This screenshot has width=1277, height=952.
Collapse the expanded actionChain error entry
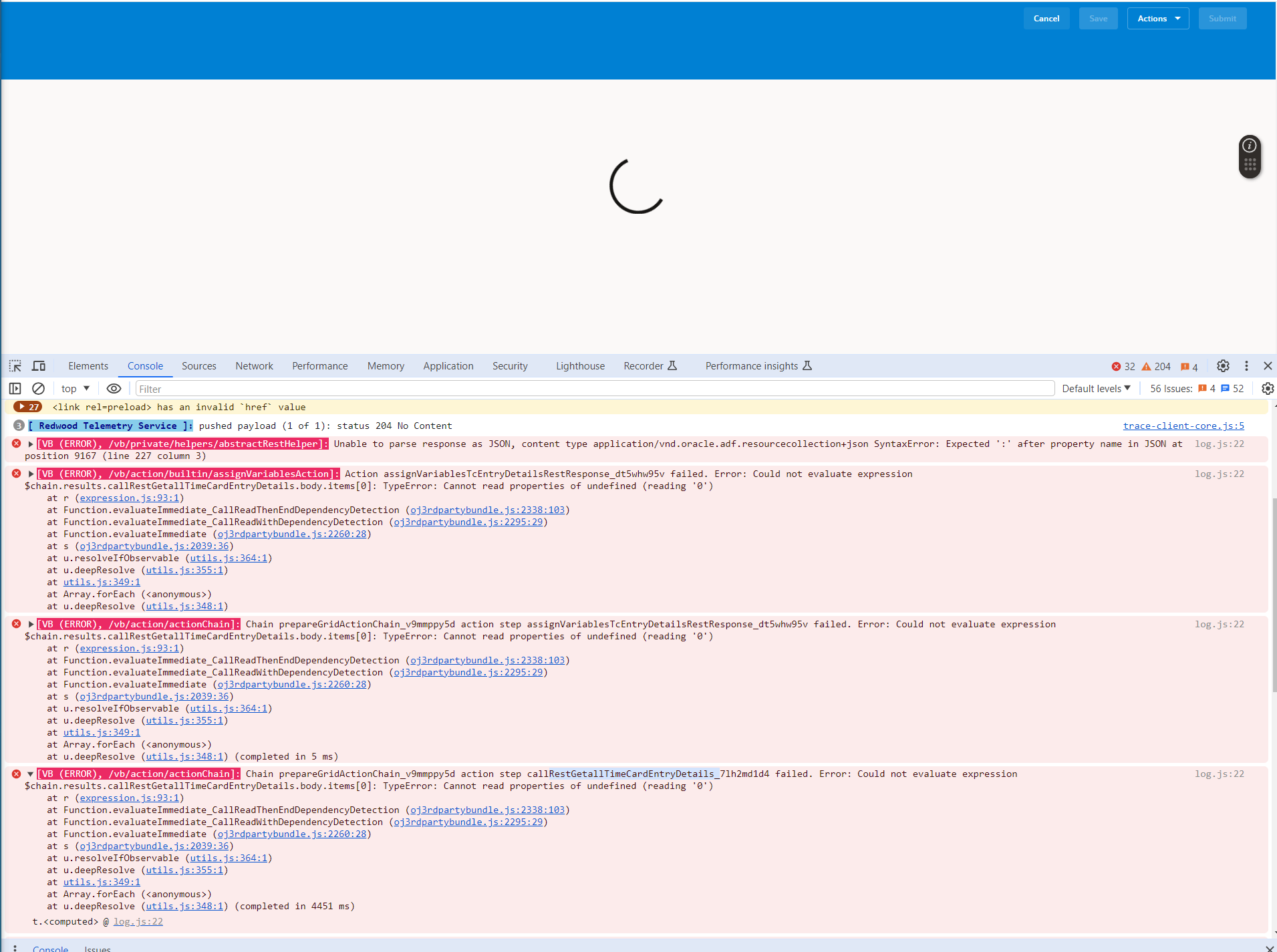(30, 774)
